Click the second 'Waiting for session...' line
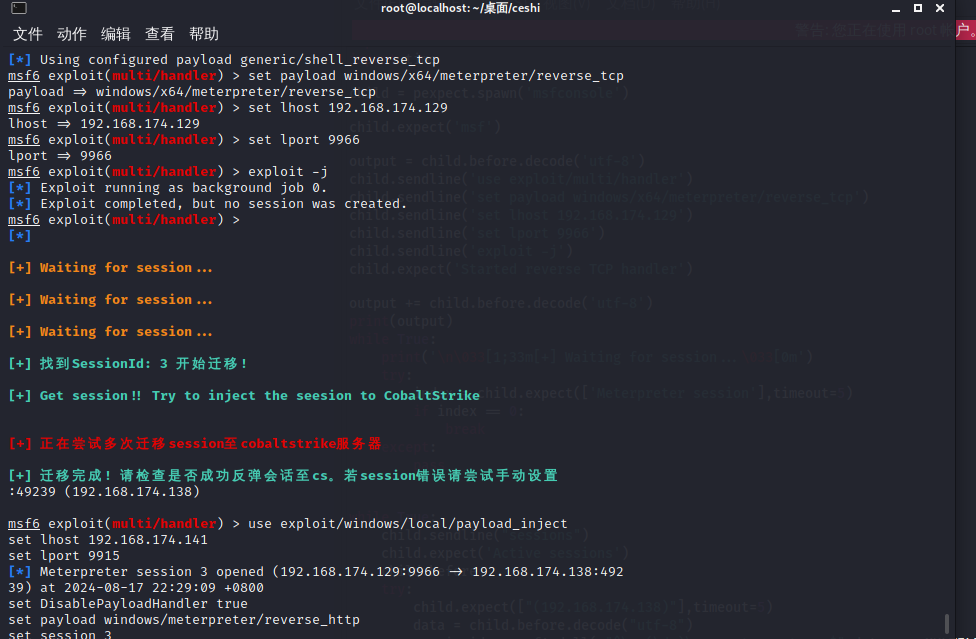The width and height of the screenshot is (976, 639). pos(110,300)
